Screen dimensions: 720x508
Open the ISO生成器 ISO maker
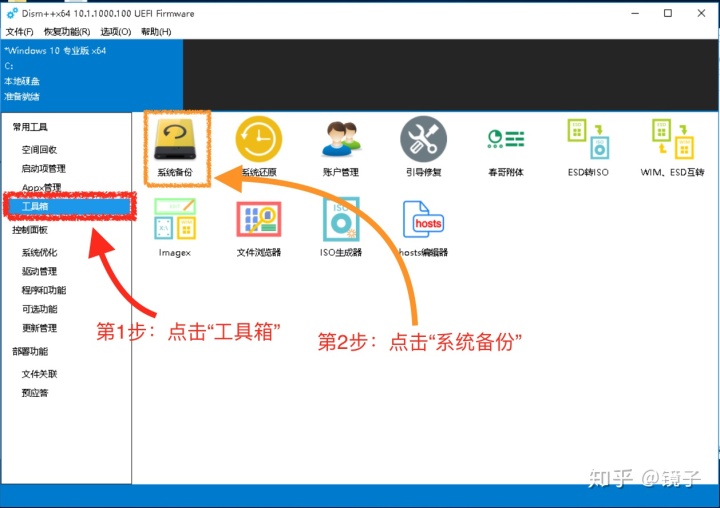(x=341, y=227)
